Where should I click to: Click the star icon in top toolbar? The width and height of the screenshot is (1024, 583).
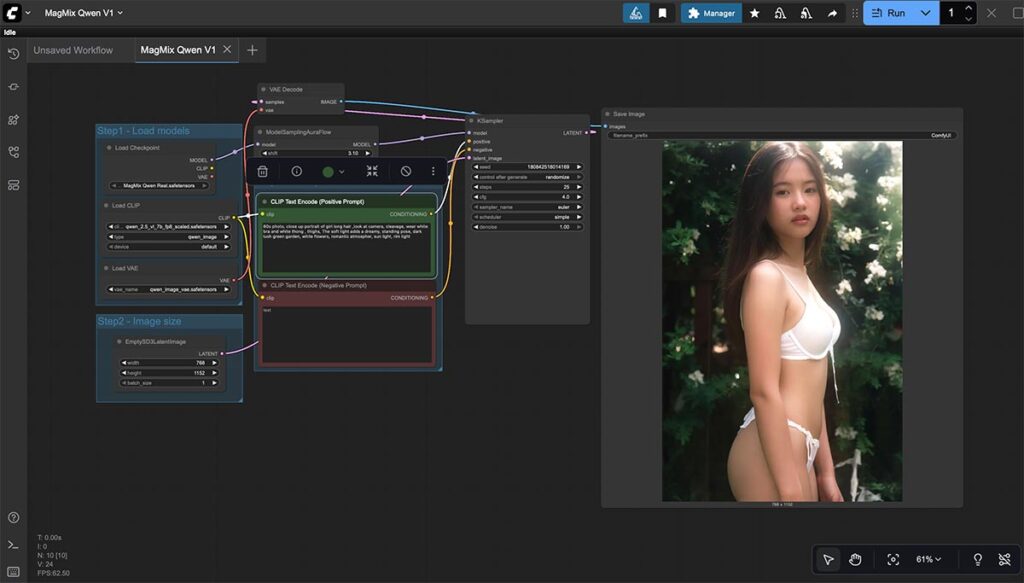pos(754,13)
